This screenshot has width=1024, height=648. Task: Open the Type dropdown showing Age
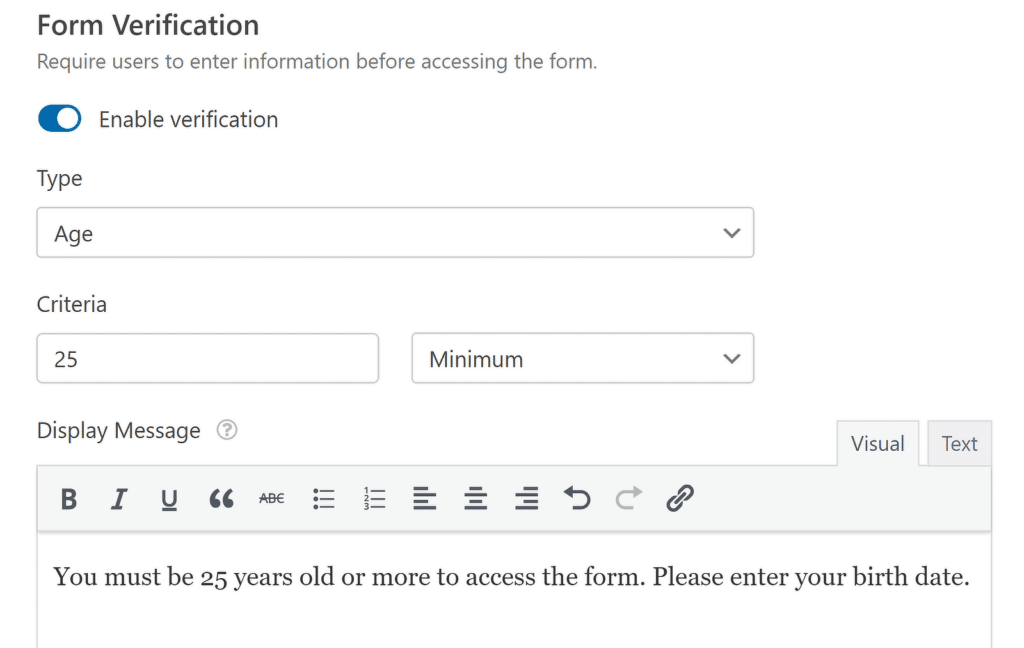[x=395, y=233]
